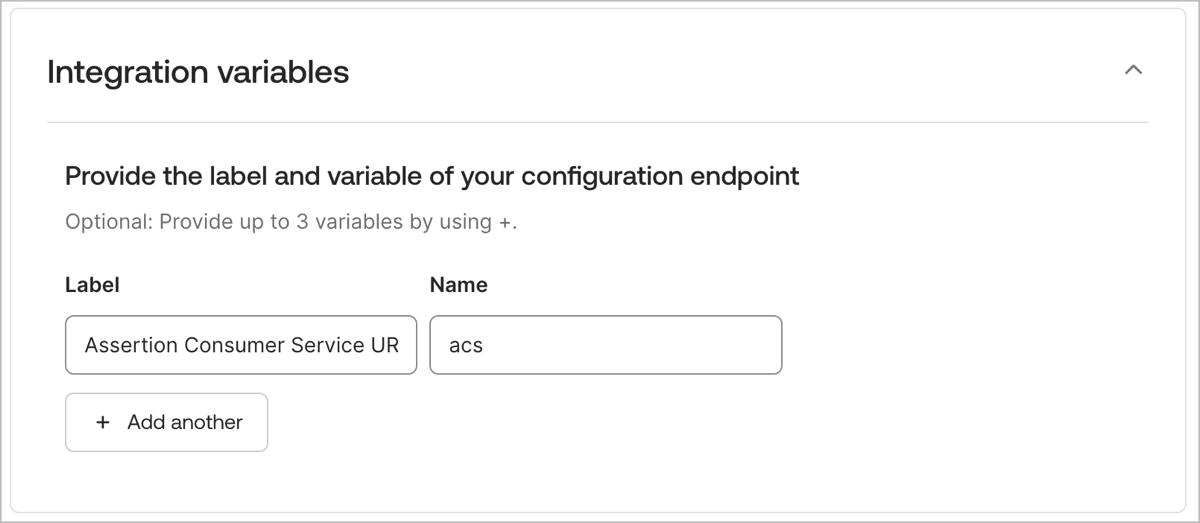
Task: Click the 'acs' variable name text
Action: 466,346
